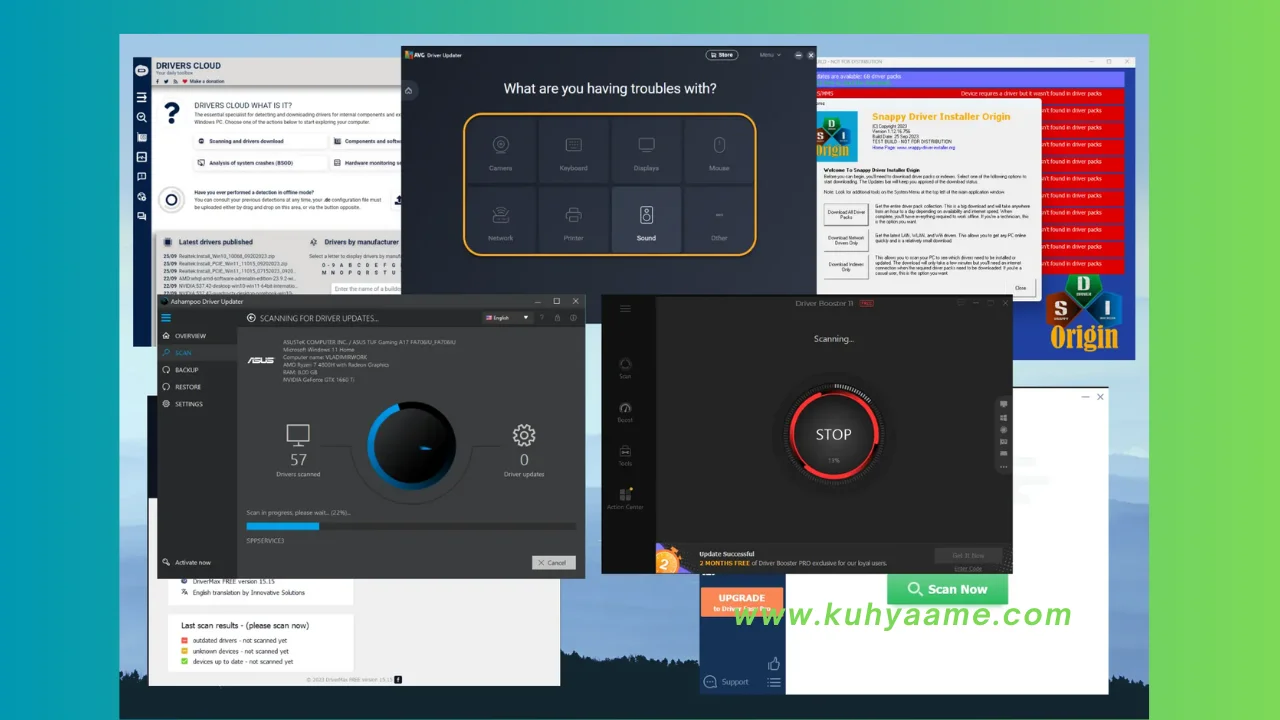Screen dimensions: 1280x720
Task: Open Support in the blue sidebar
Action: (727, 682)
